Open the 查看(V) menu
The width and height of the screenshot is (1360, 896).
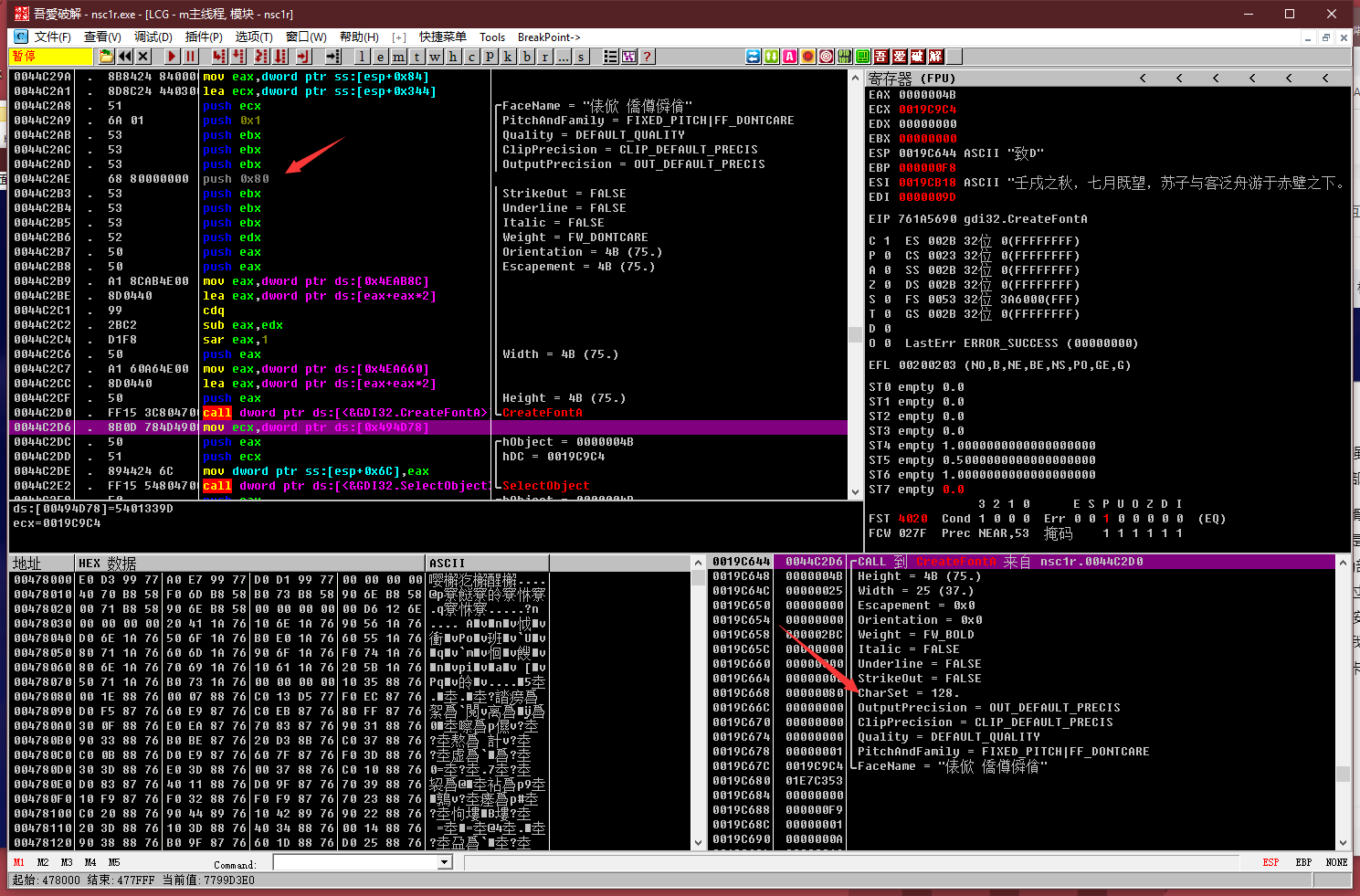(102, 37)
